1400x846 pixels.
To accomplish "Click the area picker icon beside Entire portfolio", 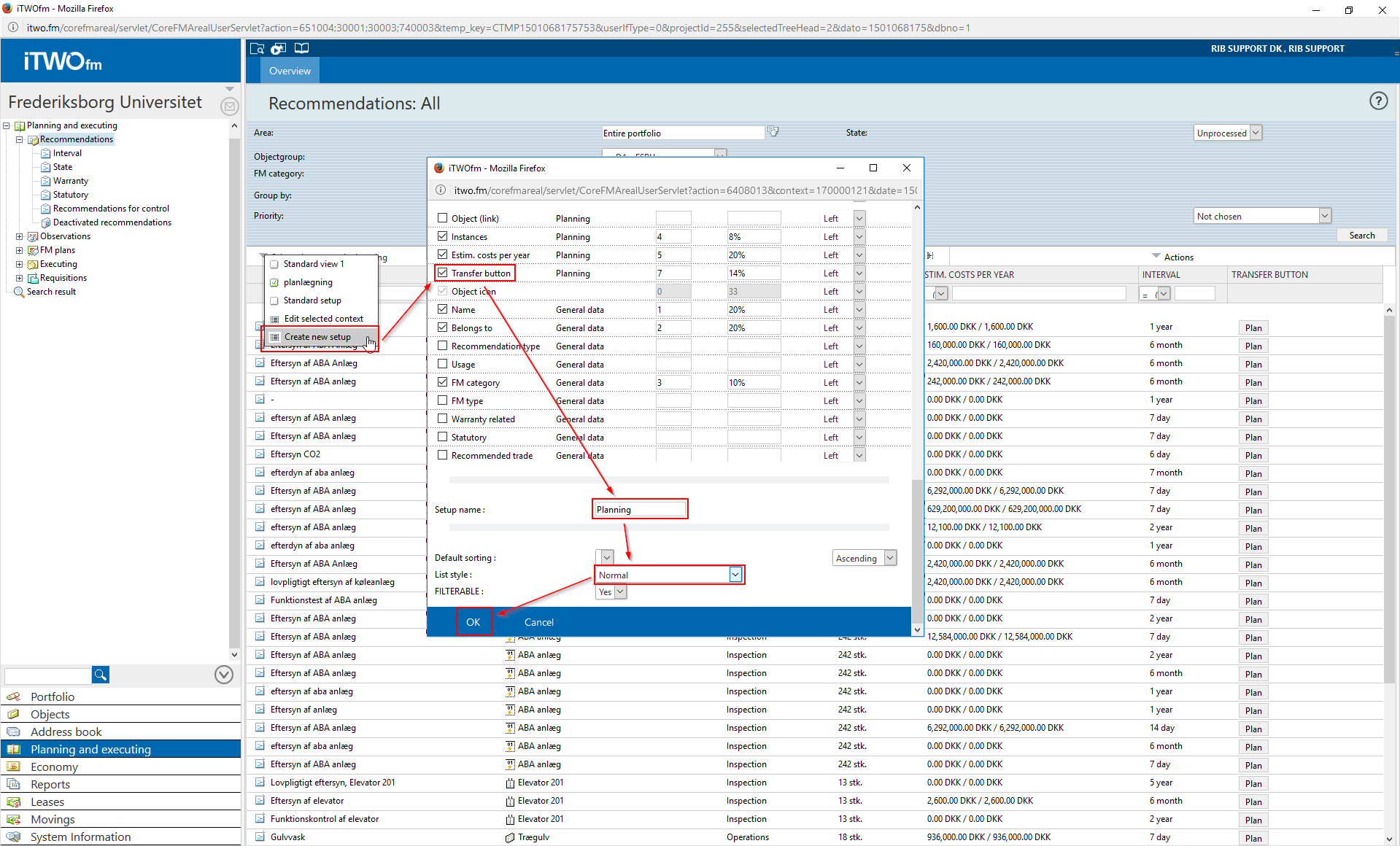I will pos(773,132).
